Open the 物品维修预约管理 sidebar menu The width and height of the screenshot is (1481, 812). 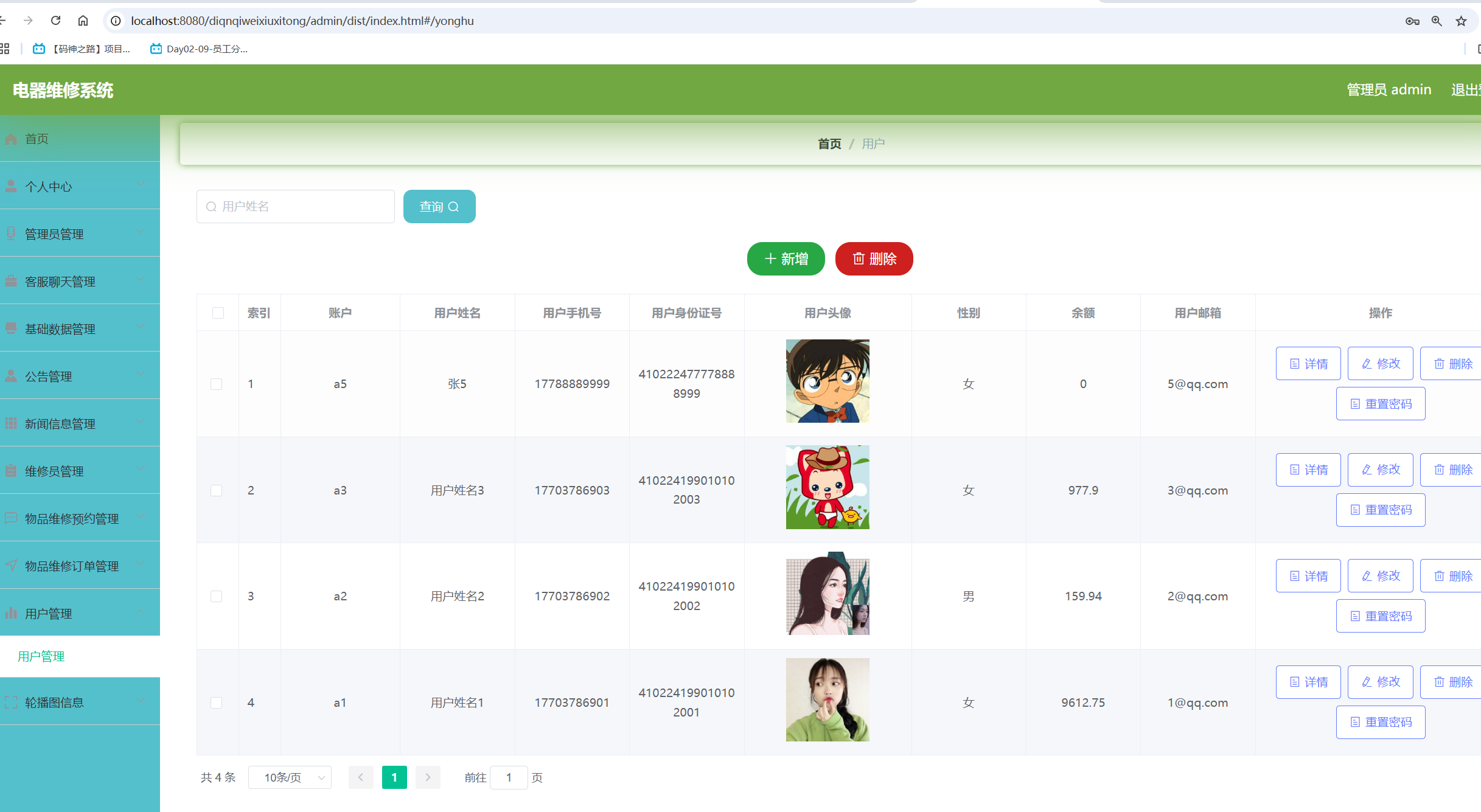[x=80, y=518]
